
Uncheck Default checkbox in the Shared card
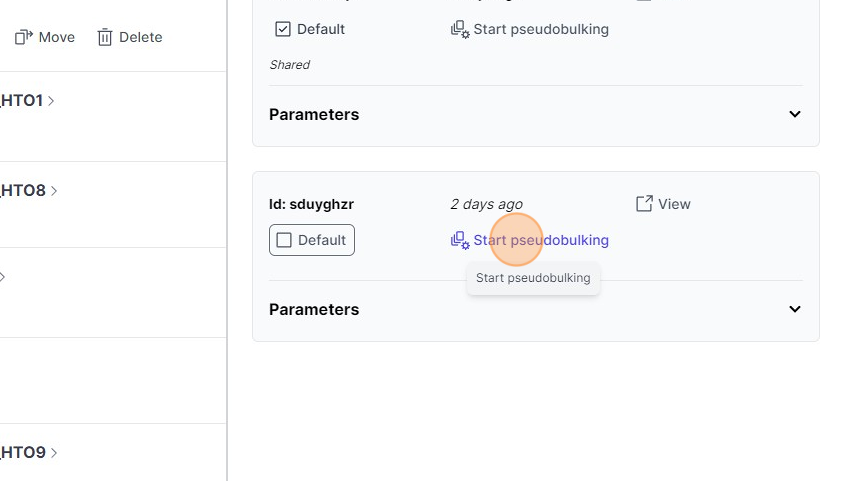283,29
